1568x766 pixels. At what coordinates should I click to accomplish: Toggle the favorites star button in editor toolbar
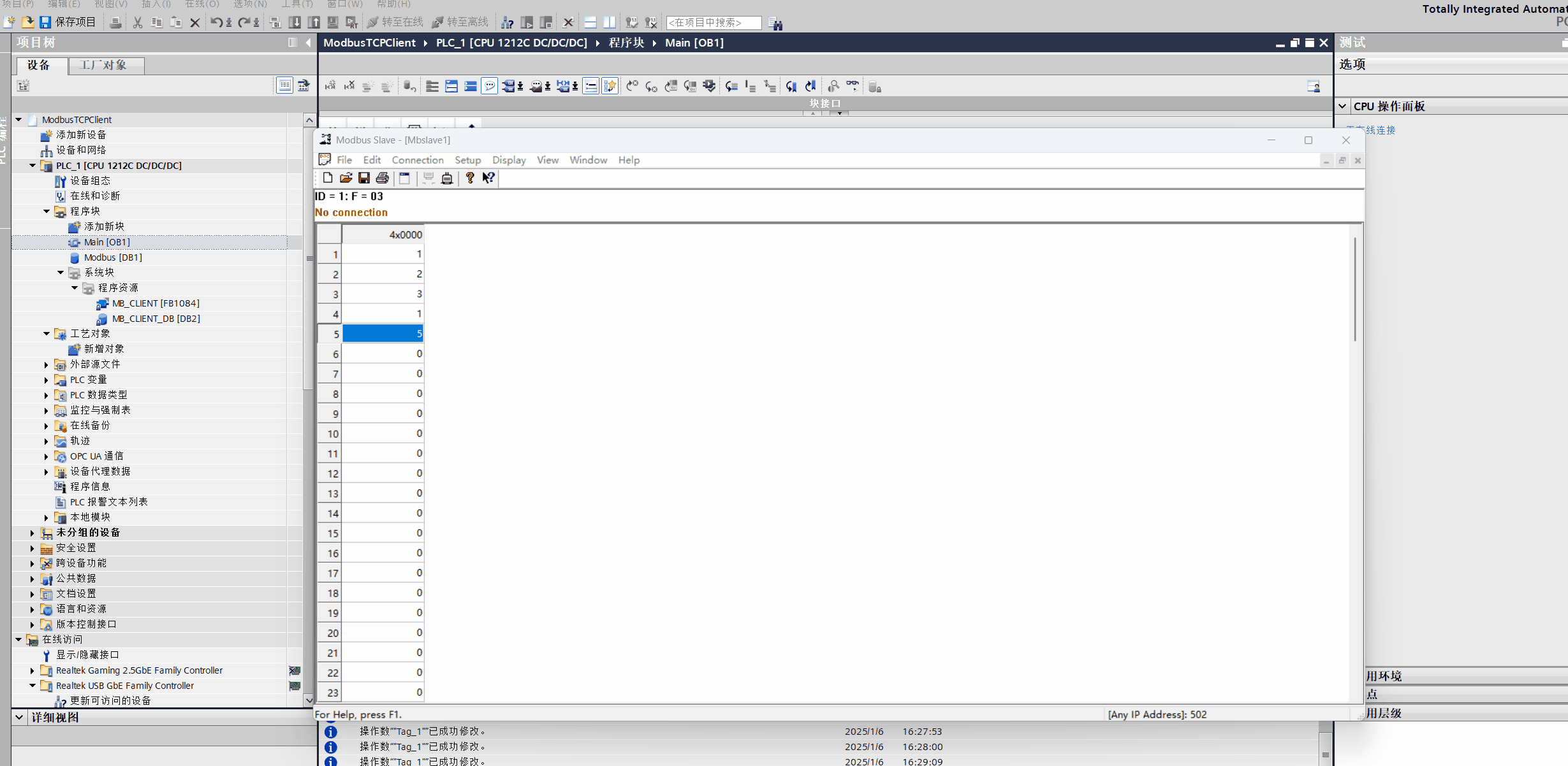610,86
